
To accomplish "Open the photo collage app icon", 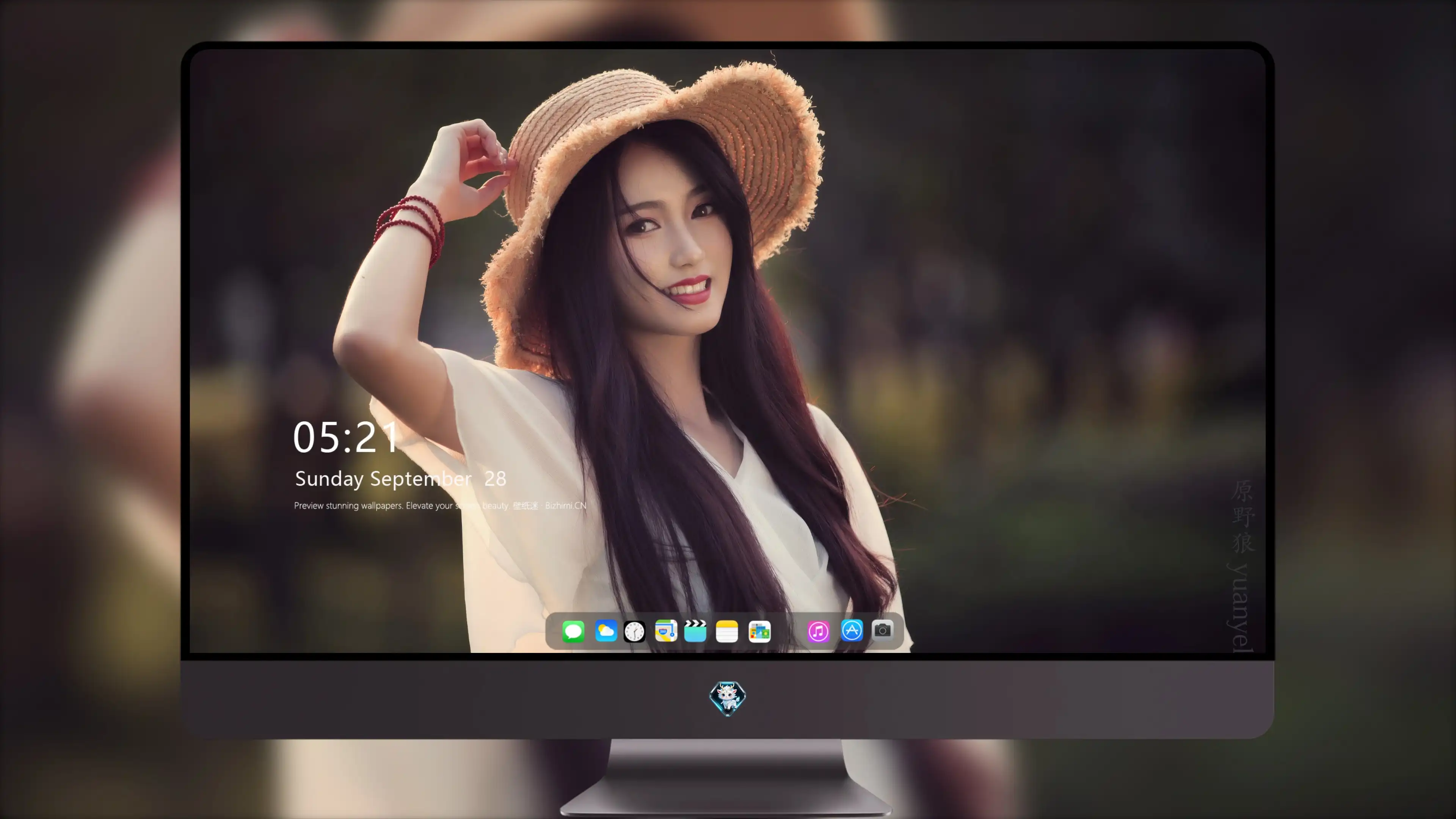I will (x=759, y=631).
